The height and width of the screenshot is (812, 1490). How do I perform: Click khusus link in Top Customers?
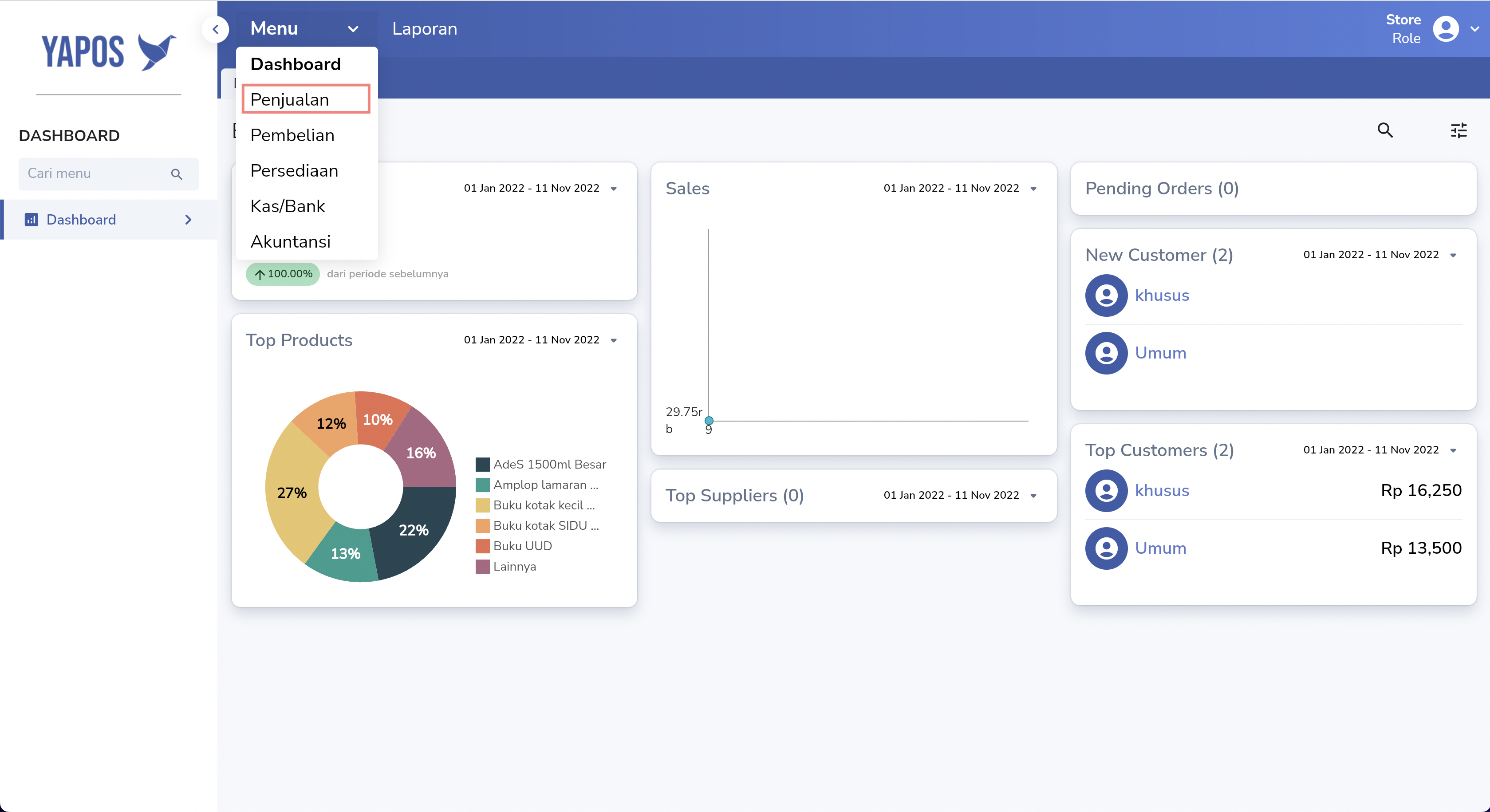click(x=1162, y=490)
